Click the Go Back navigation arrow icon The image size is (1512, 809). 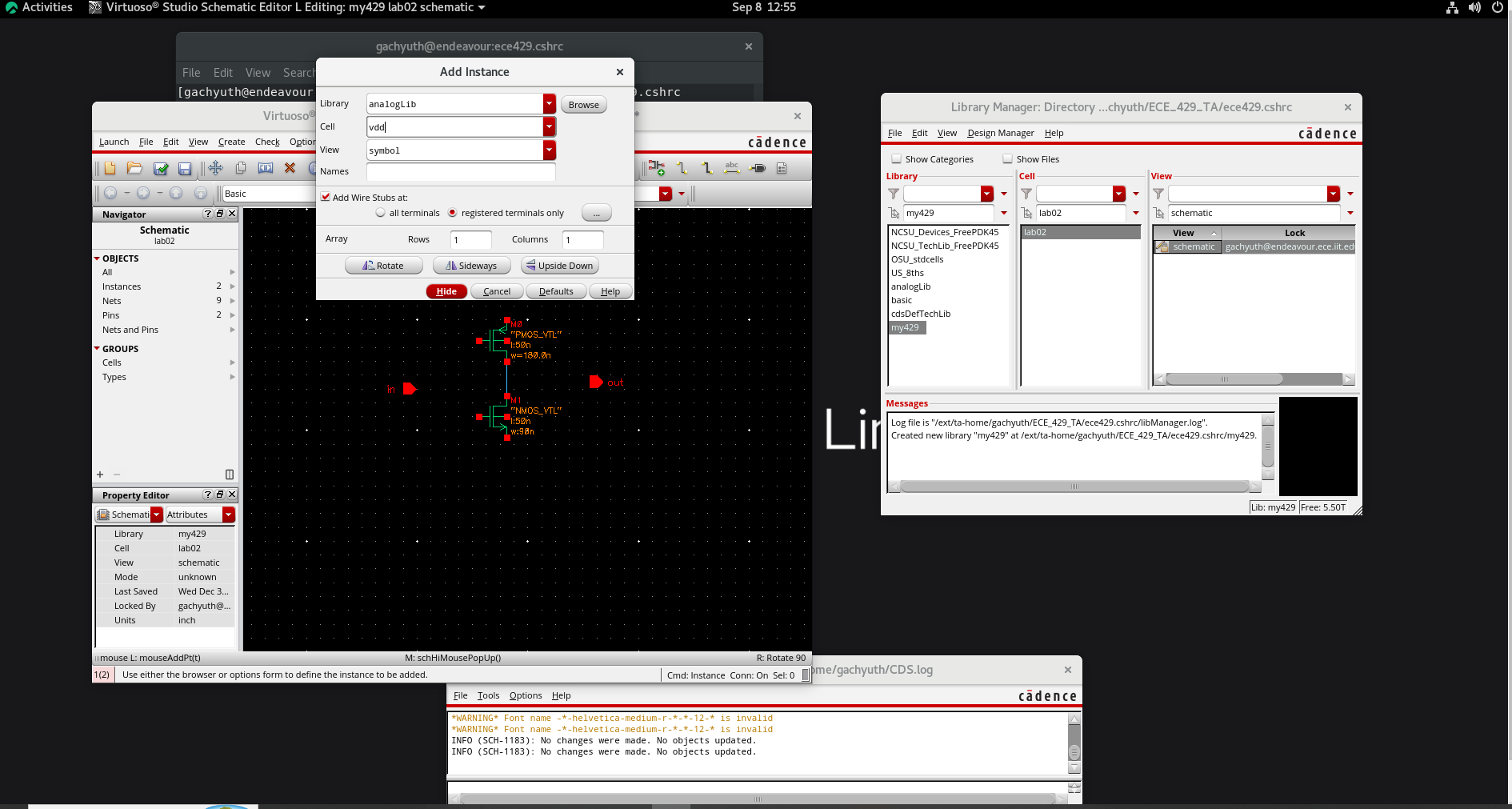pos(110,193)
